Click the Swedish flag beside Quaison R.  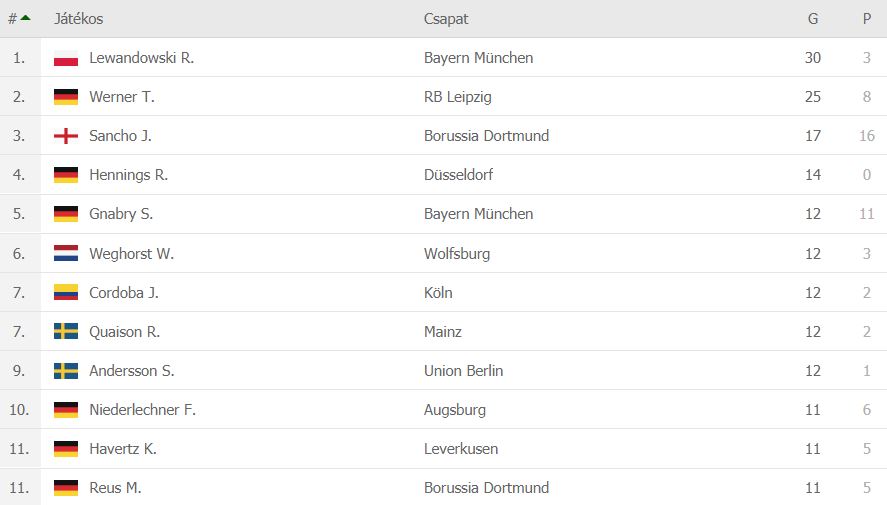pyautogui.click(x=66, y=331)
